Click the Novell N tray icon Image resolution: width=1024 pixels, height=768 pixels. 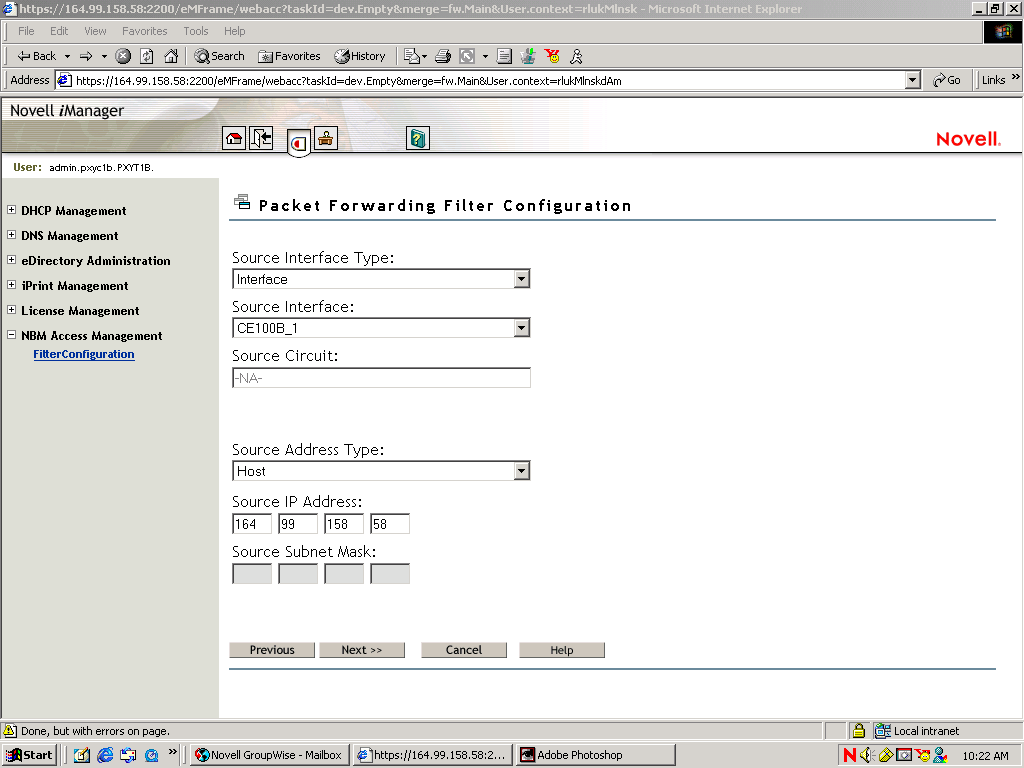click(850, 755)
